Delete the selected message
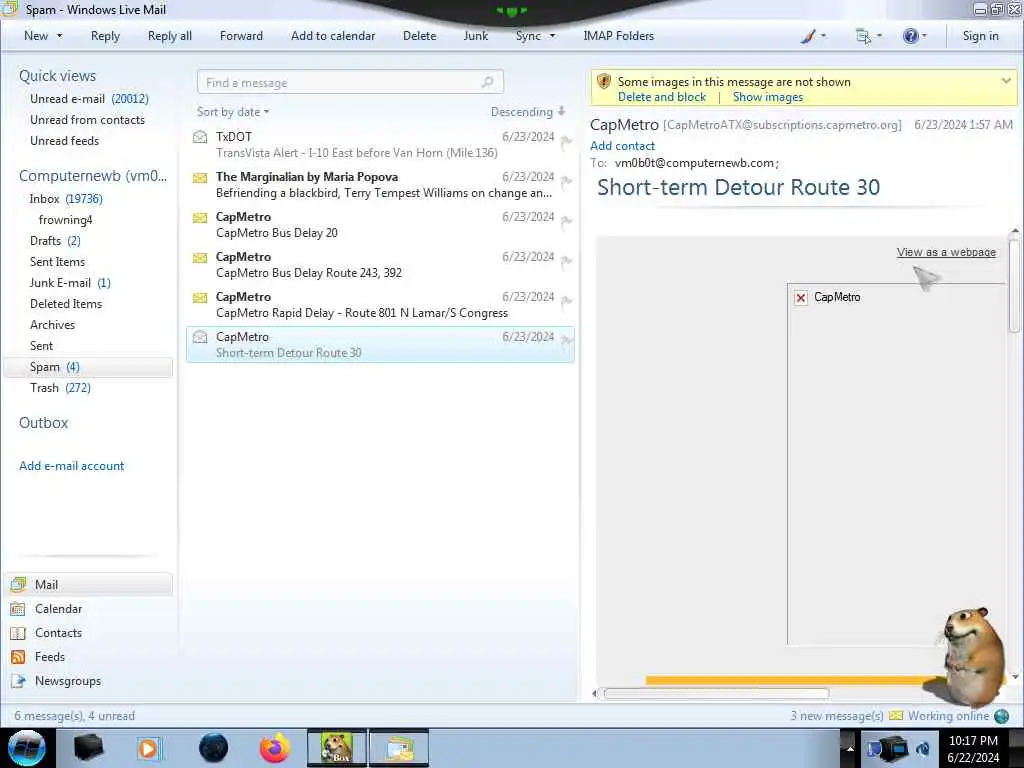This screenshot has height=768, width=1024. [x=419, y=36]
